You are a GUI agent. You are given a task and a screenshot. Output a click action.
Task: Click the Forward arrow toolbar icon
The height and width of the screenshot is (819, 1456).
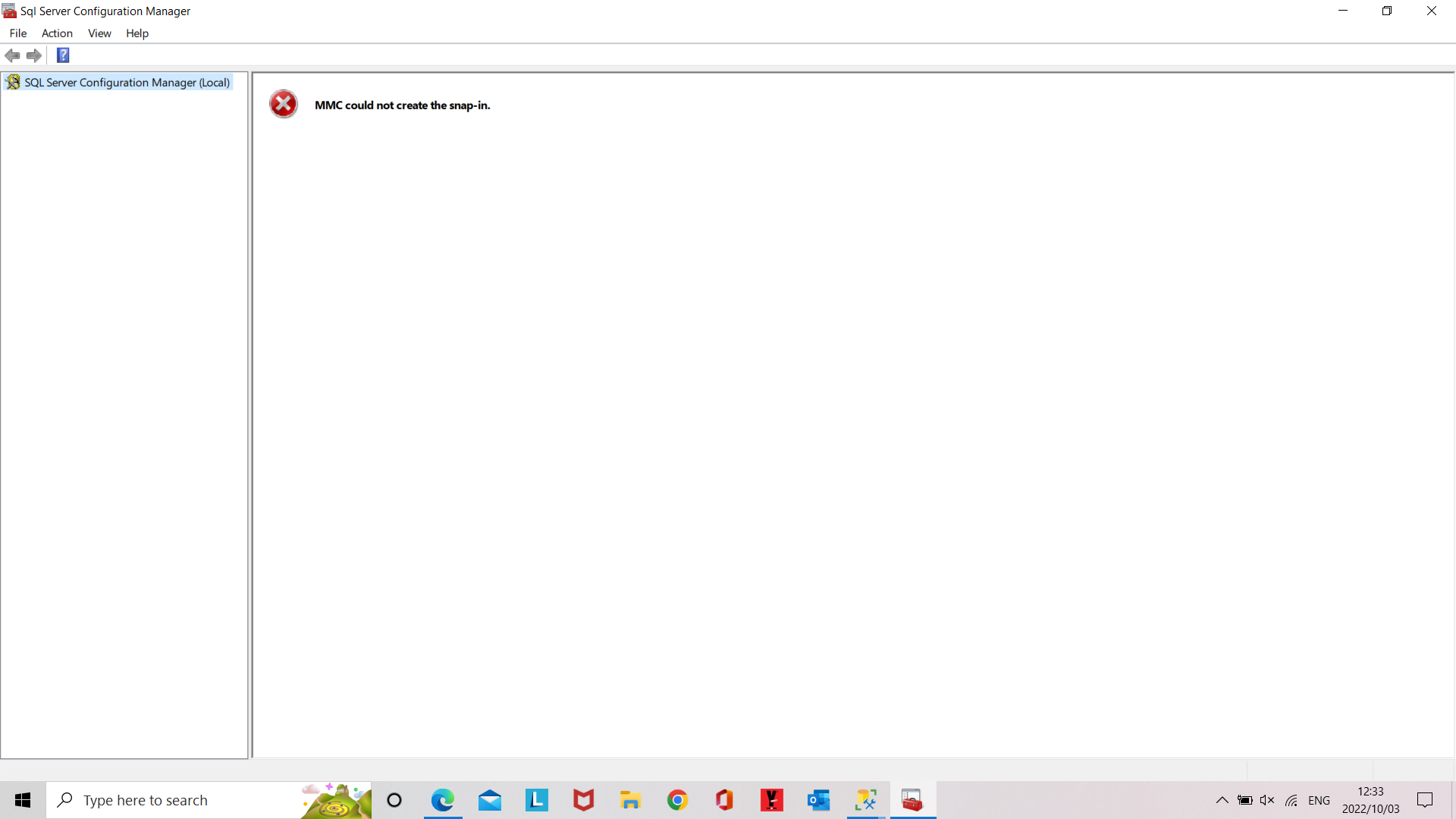[x=34, y=55]
